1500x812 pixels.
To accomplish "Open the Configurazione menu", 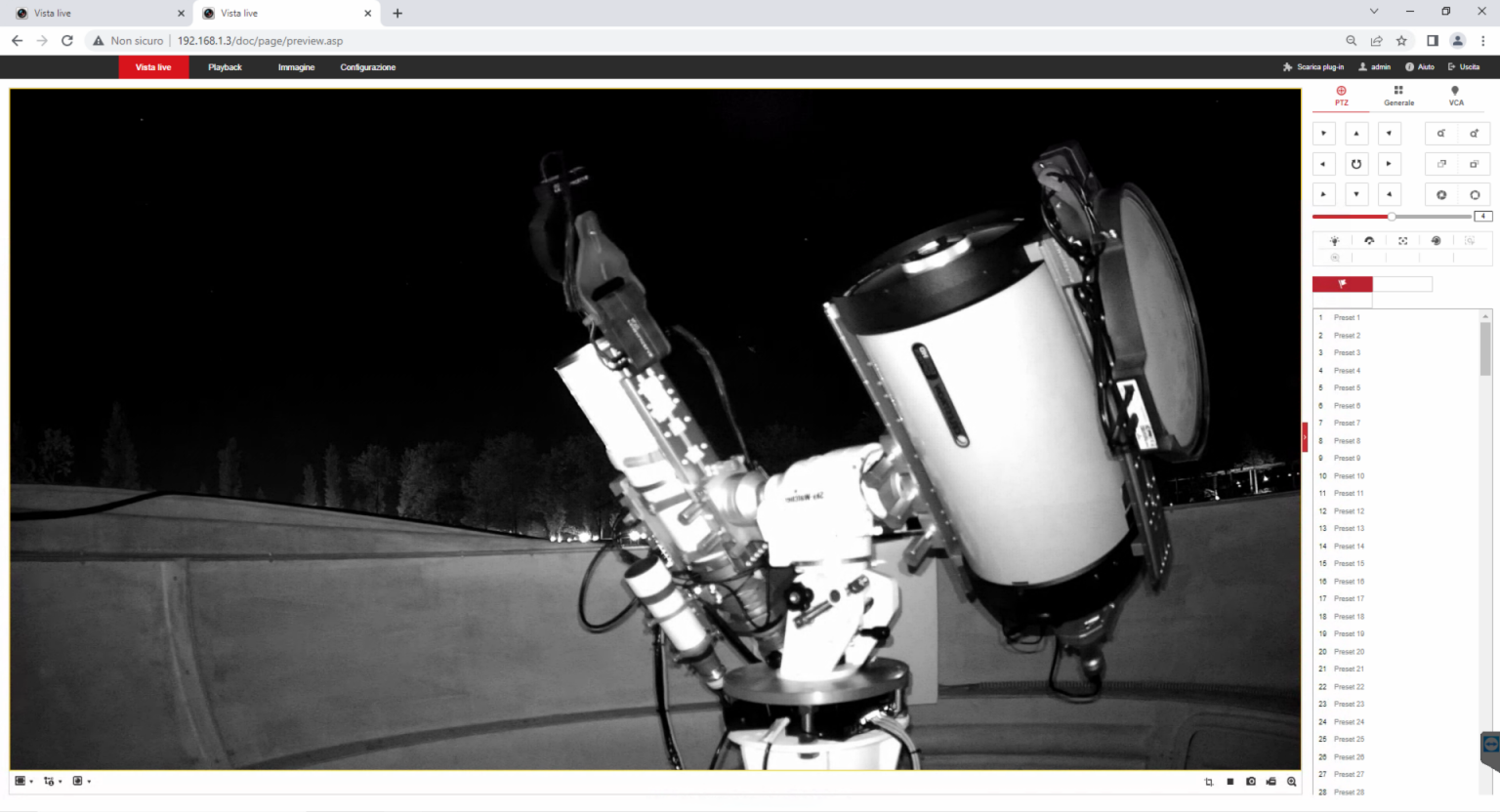I will point(367,66).
